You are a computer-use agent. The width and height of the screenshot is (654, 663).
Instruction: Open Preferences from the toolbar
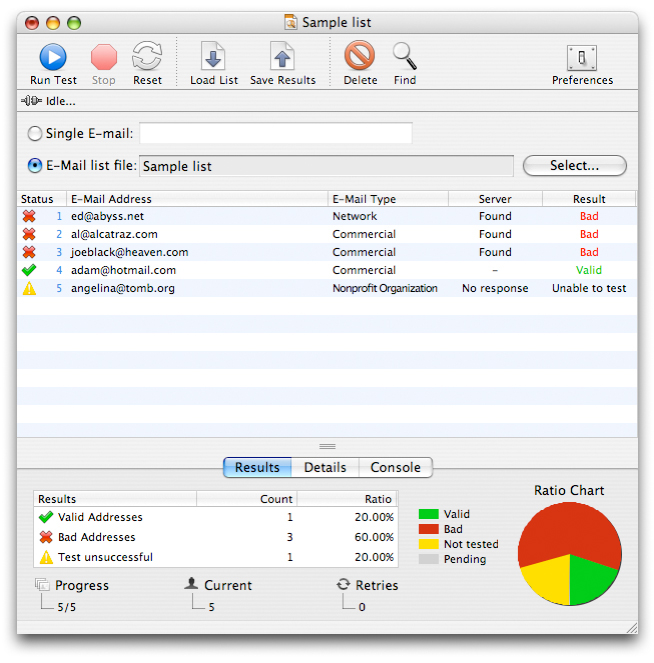[x=582, y=58]
